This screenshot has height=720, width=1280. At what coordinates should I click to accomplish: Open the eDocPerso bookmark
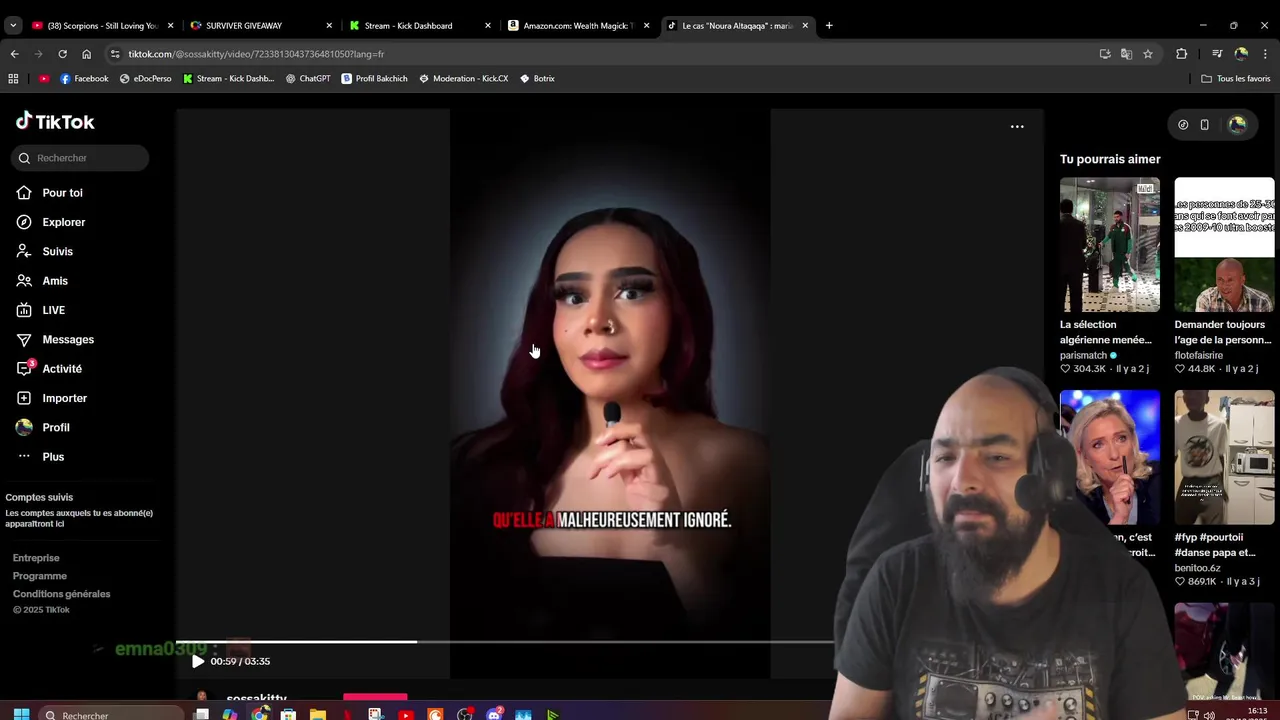click(x=146, y=78)
